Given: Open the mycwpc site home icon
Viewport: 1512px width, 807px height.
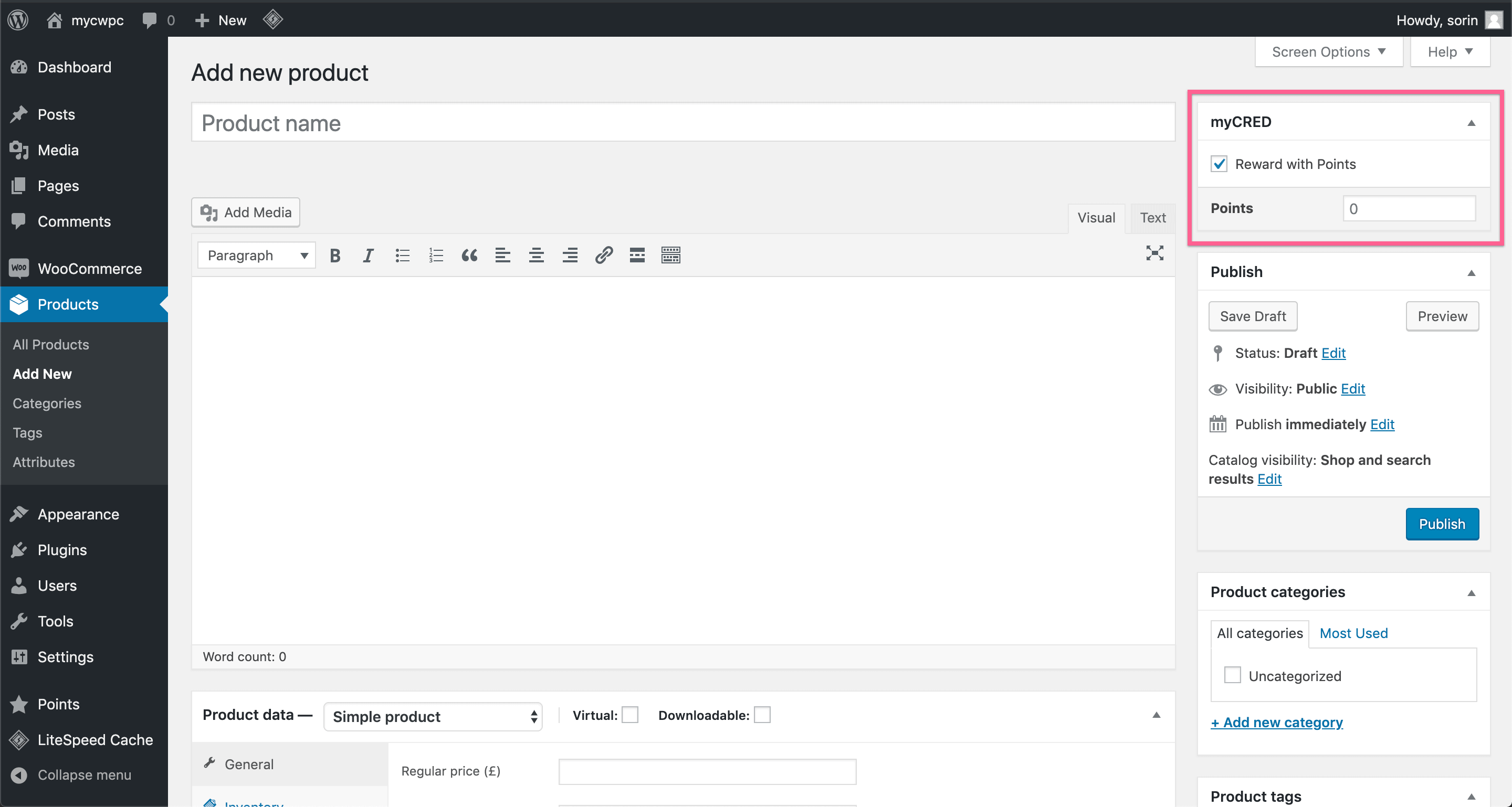Looking at the screenshot, I should (54, 20).
